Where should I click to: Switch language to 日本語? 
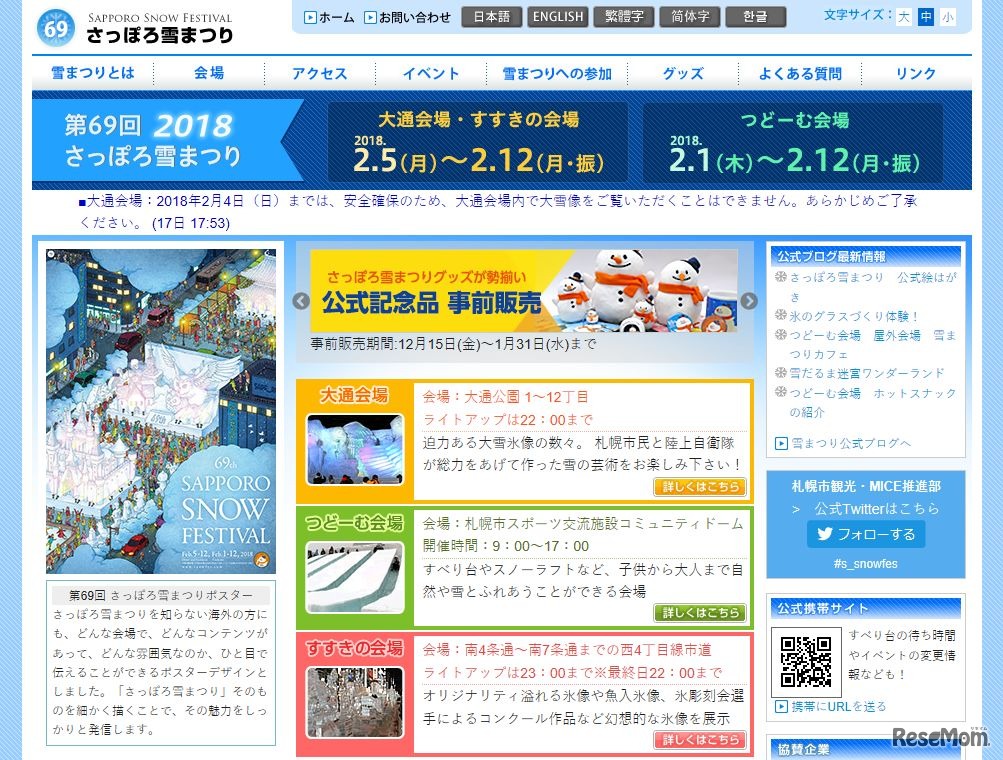491,17
